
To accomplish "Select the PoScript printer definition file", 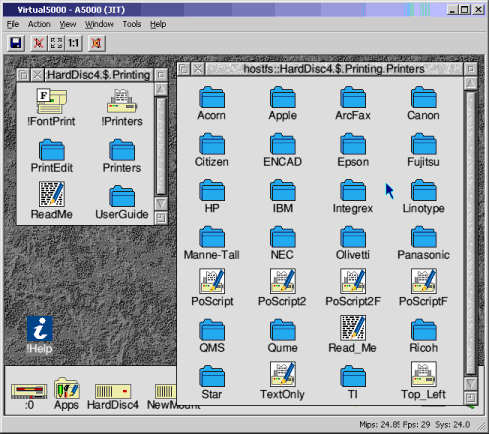I will (x=212, y=288).
